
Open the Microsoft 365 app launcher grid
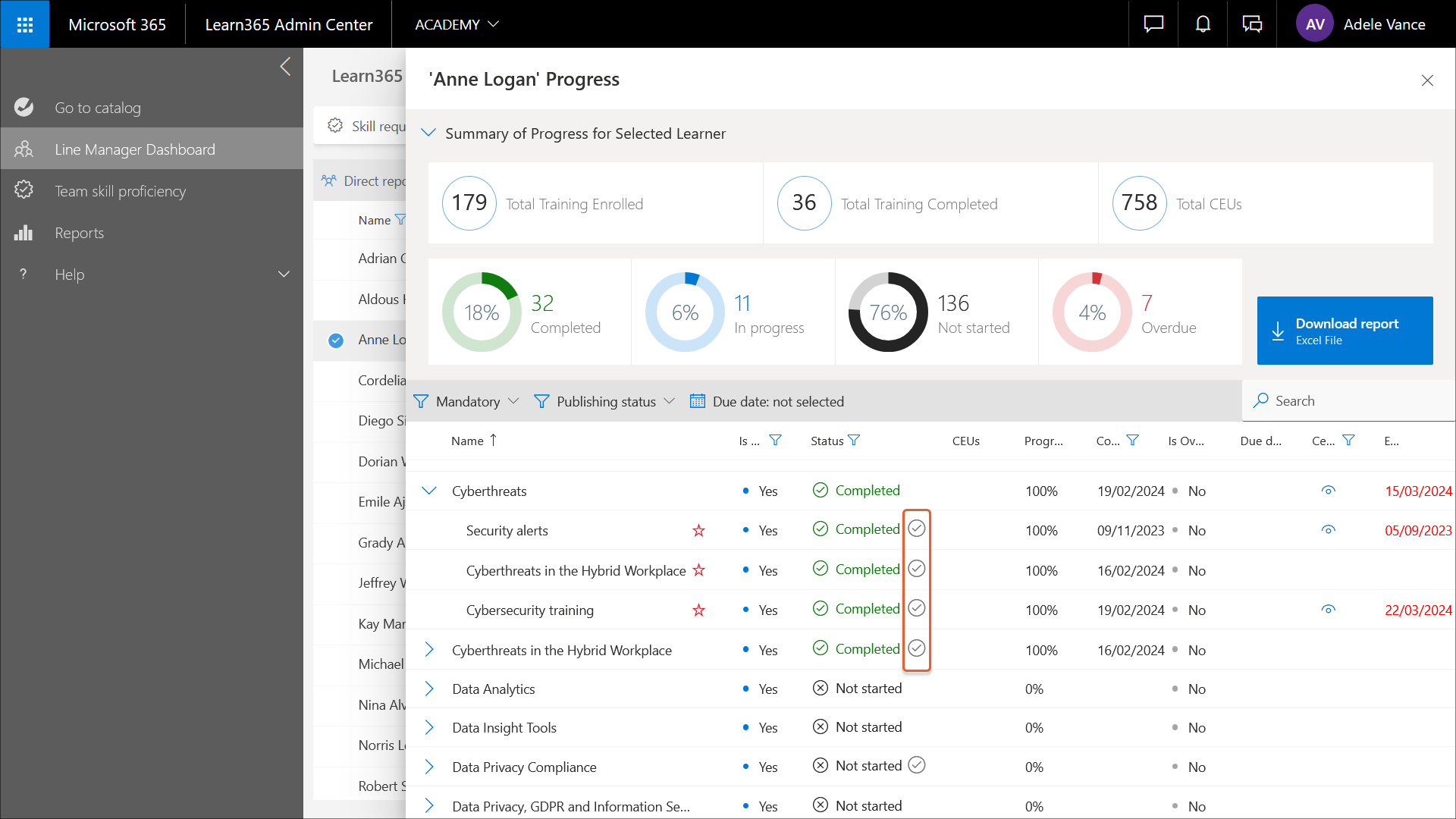[x=24, y=24]
